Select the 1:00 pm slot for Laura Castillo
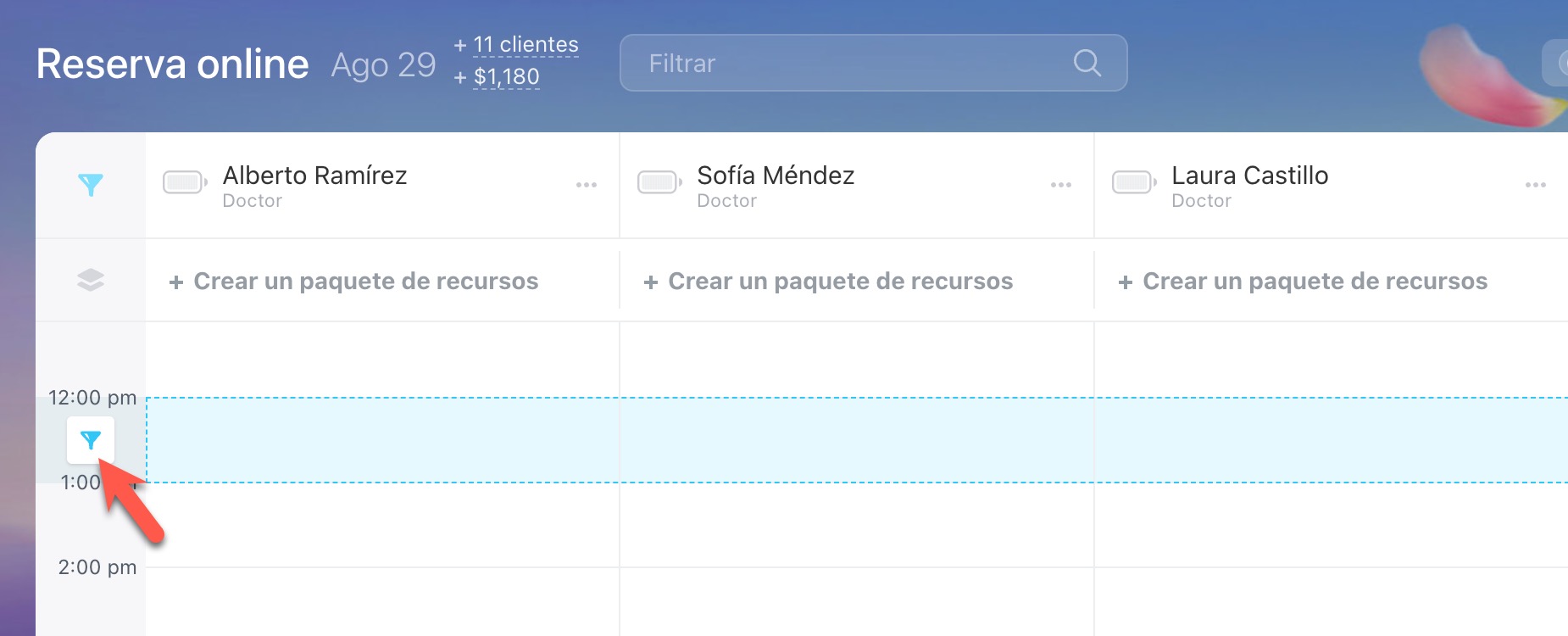Image resolution: width=1568 pixels, height=636 pixels. tap(1331, 525)
